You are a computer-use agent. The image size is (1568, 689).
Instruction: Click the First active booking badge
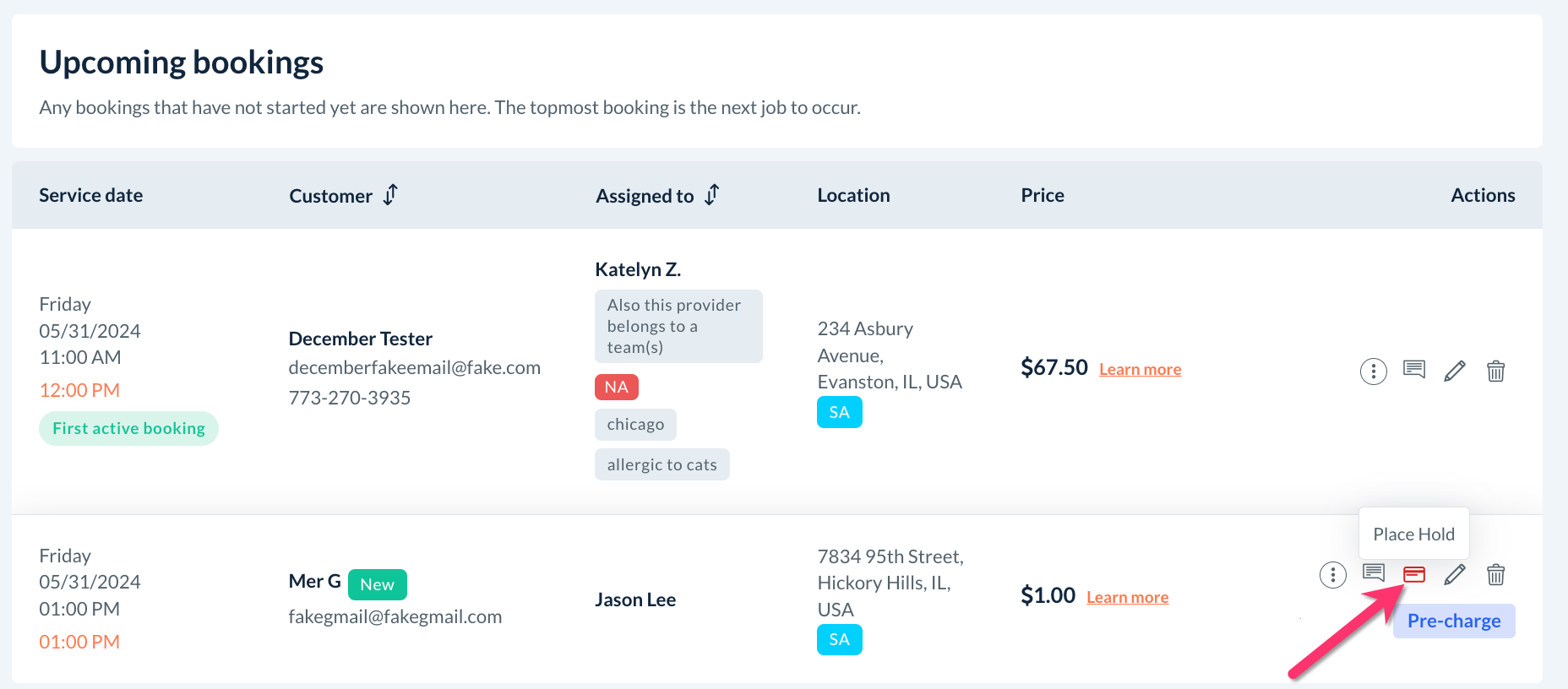[x=128, y=428]
